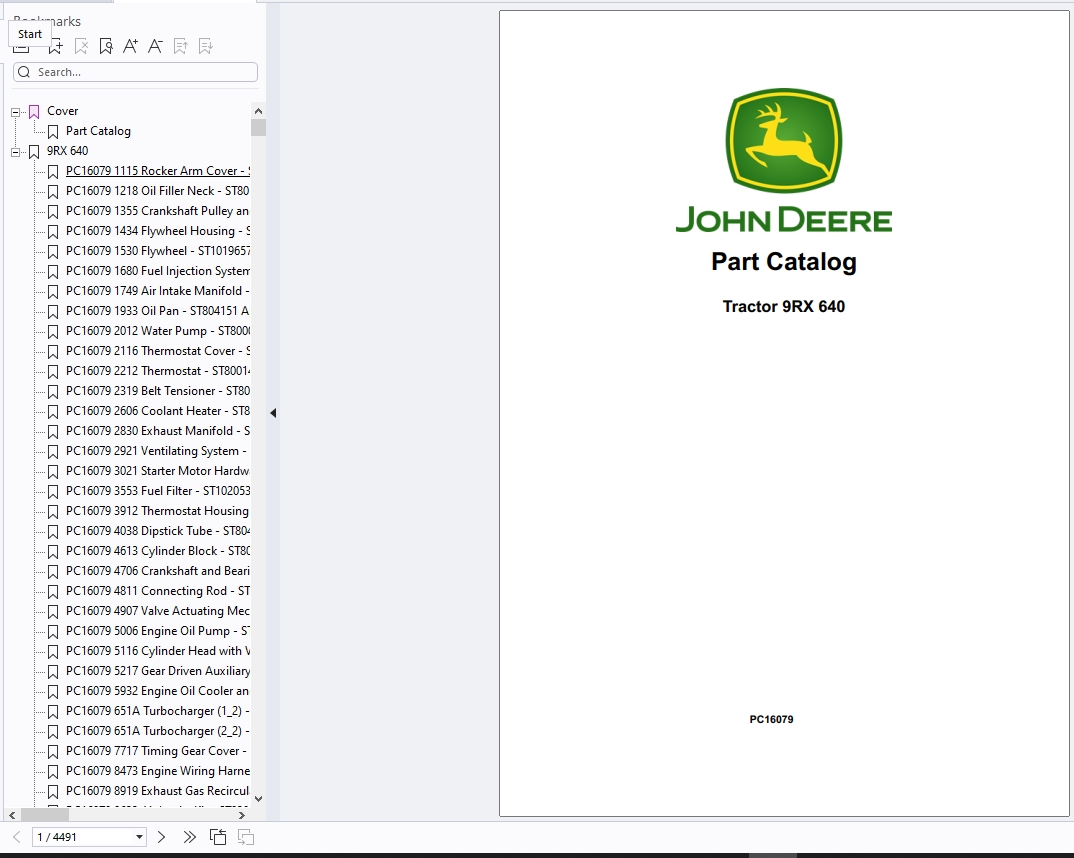
Task: Collapse the 9RX 640 bookmark node
Action: point(16,152)
